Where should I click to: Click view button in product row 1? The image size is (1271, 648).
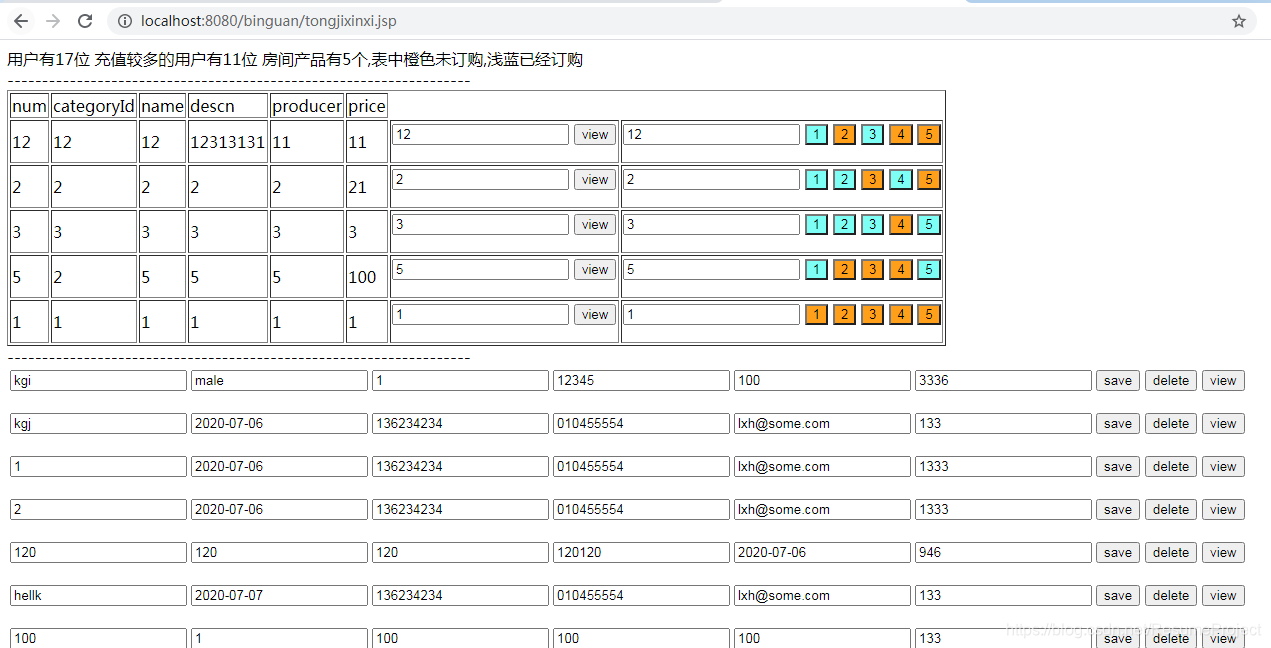(x=595, y=315)
